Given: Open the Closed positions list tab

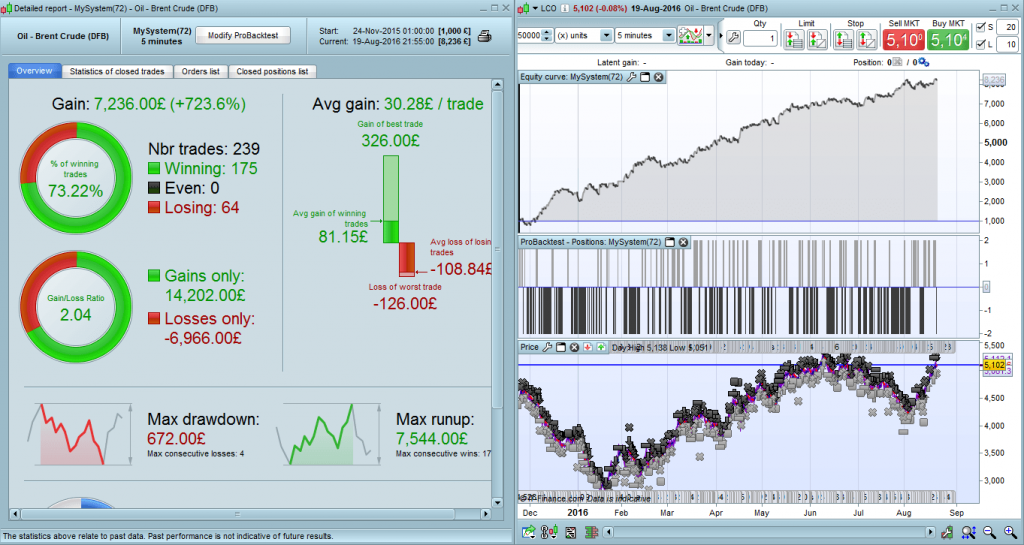Looking at the screenshot, I should tap(272, 71).
